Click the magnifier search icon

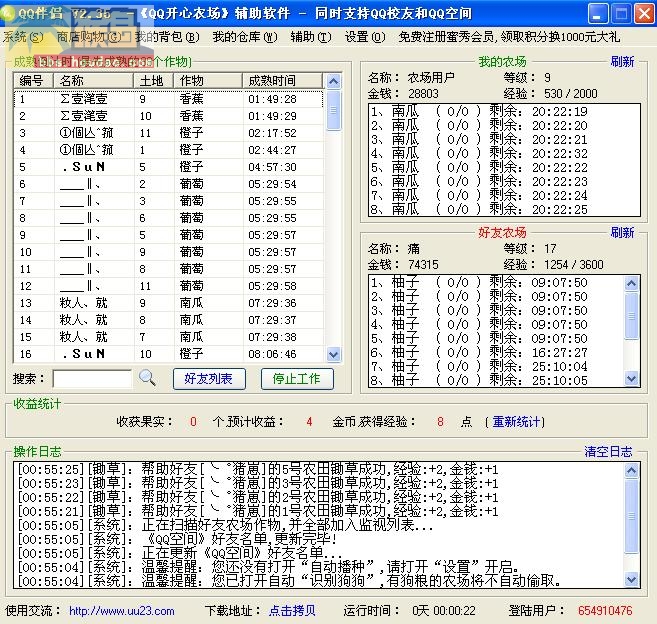pyautogui.click(x=147, y=378)
